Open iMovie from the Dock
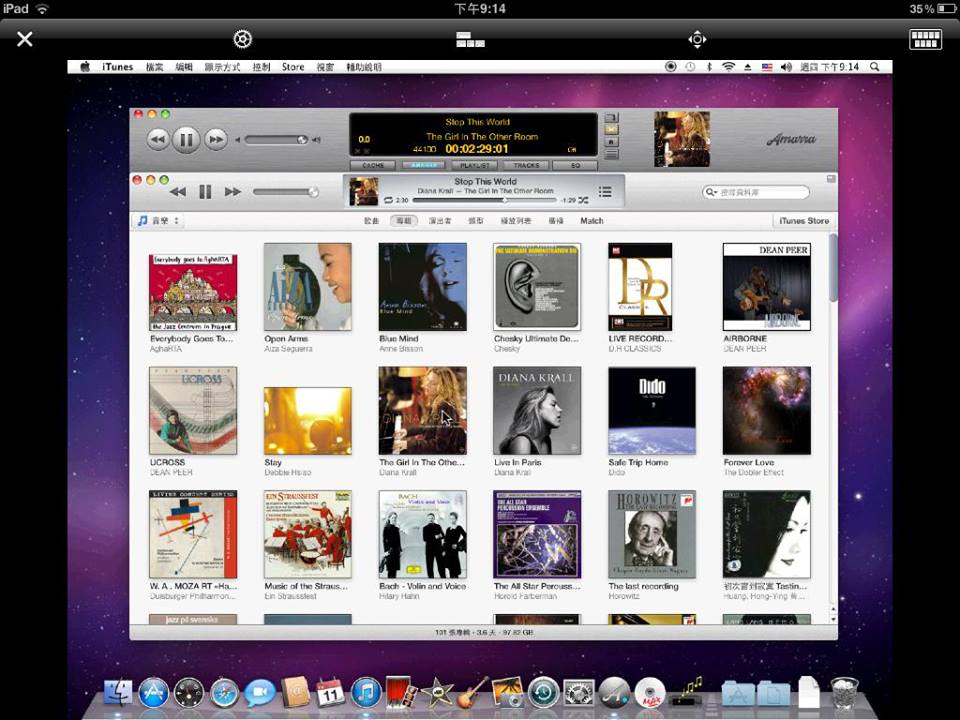The width and height of the screenshot is (960, 720). tap(437, 694)
